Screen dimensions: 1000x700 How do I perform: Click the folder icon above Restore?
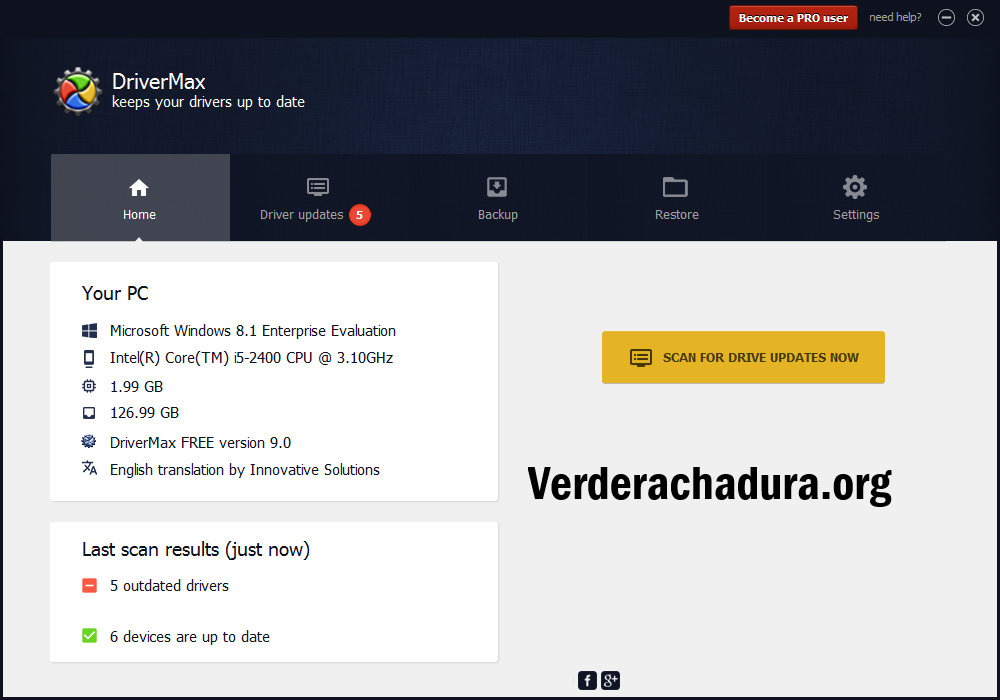[675, 187]
